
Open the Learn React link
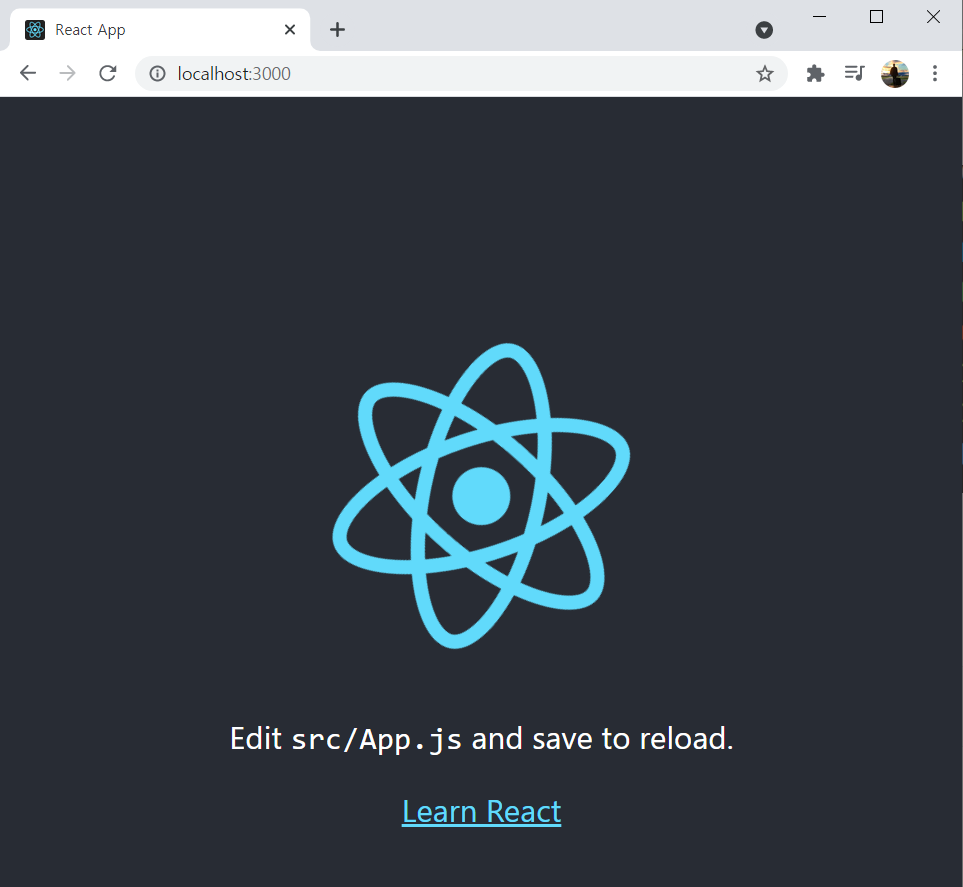tap(482, 811)
